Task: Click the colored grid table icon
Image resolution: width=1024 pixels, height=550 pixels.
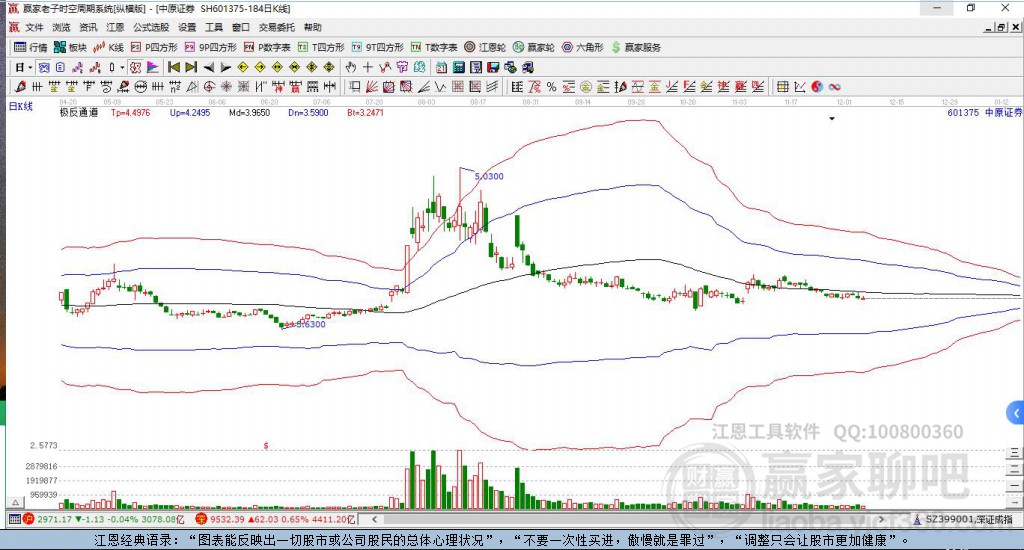Action: [x=782, y=87]
